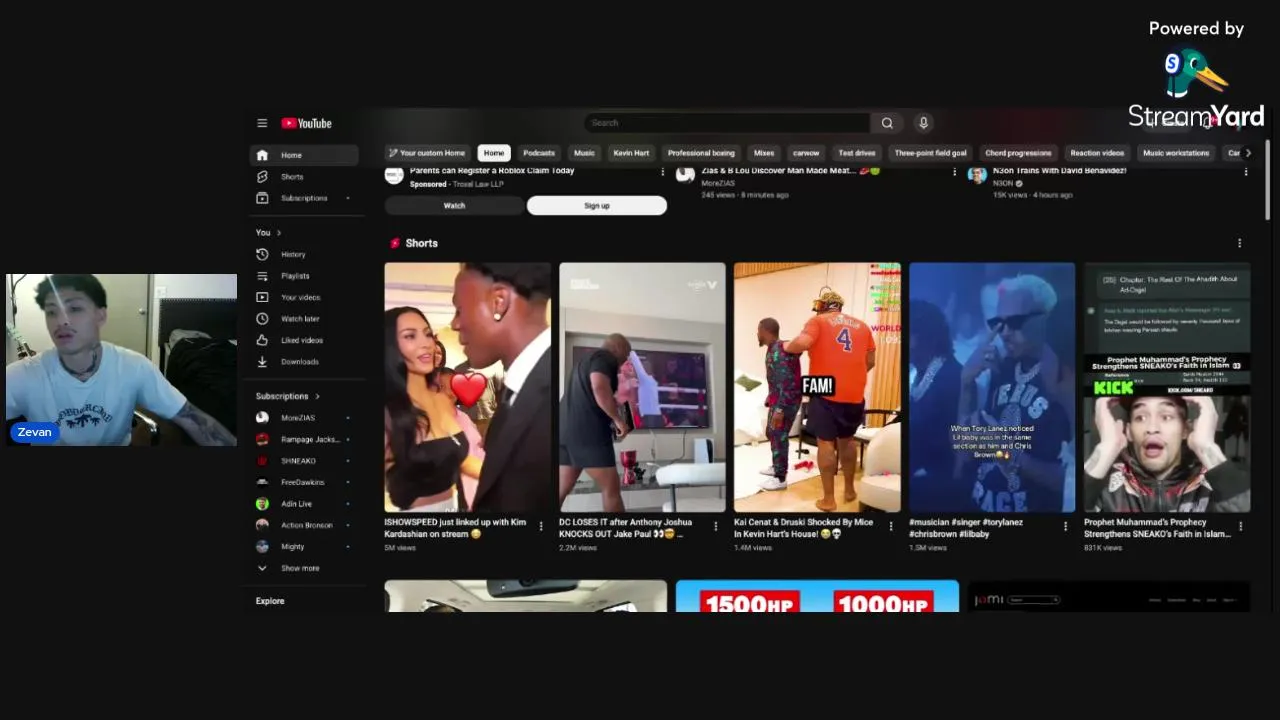Open options menu for Prophet Muhammad's short
This screenshot has height=720, width=1280.
click(1241, 526)
